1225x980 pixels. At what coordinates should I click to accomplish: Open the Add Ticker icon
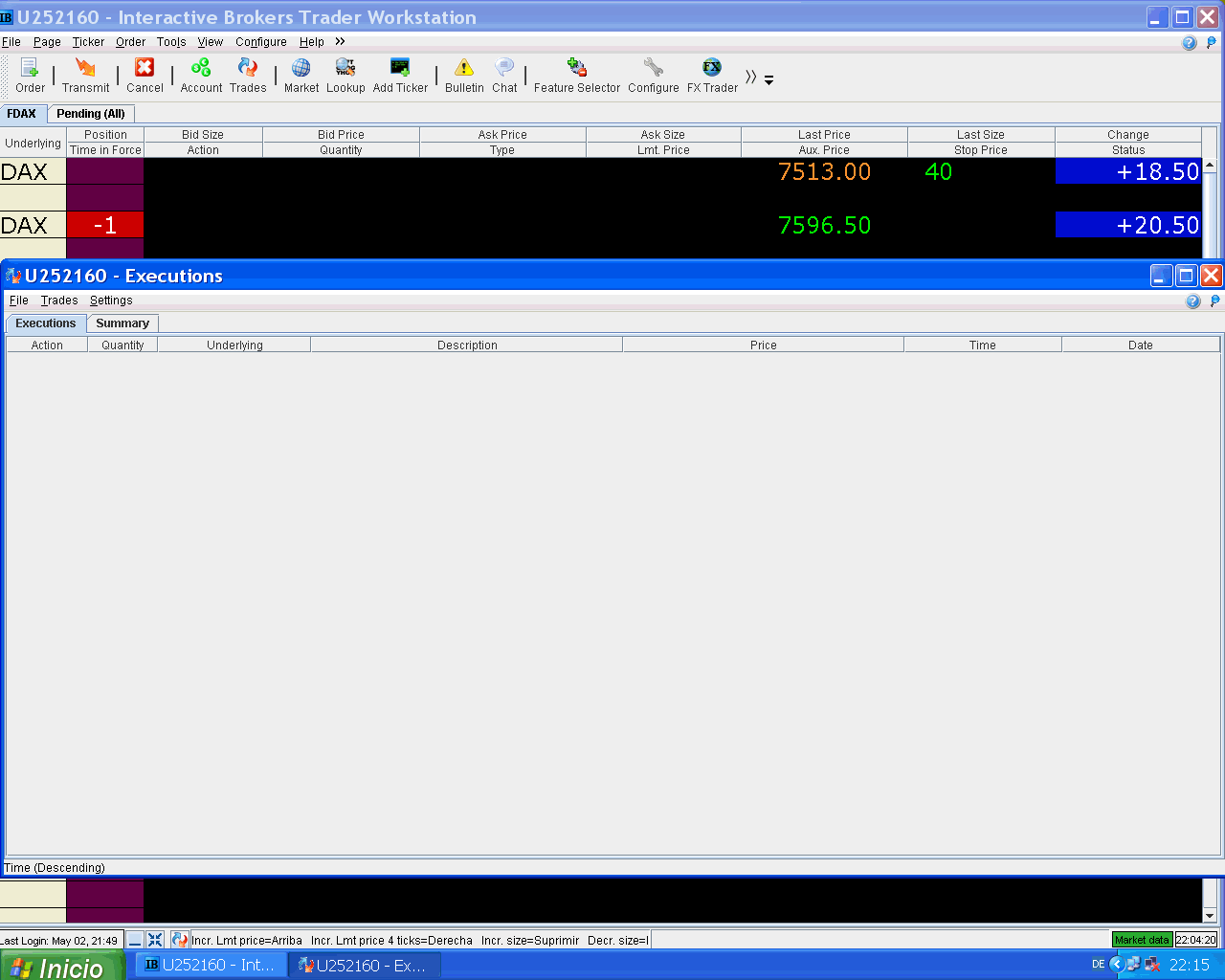400,67
